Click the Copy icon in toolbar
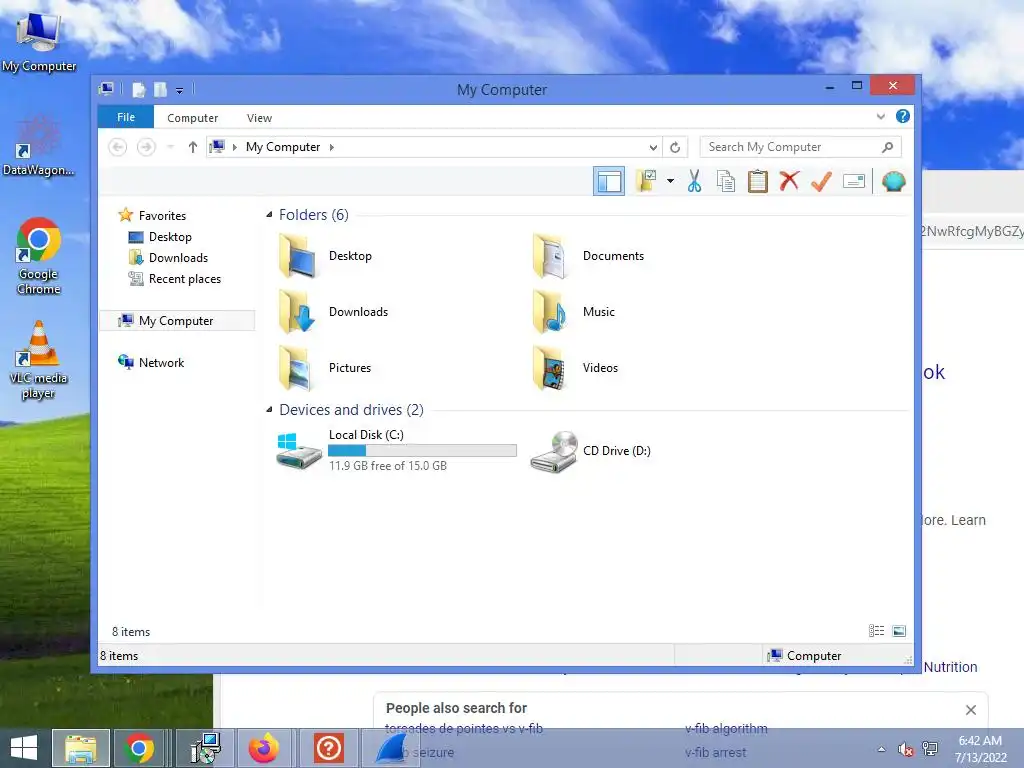This screenshot has height=768, width=1024. [x=726, y=181]
